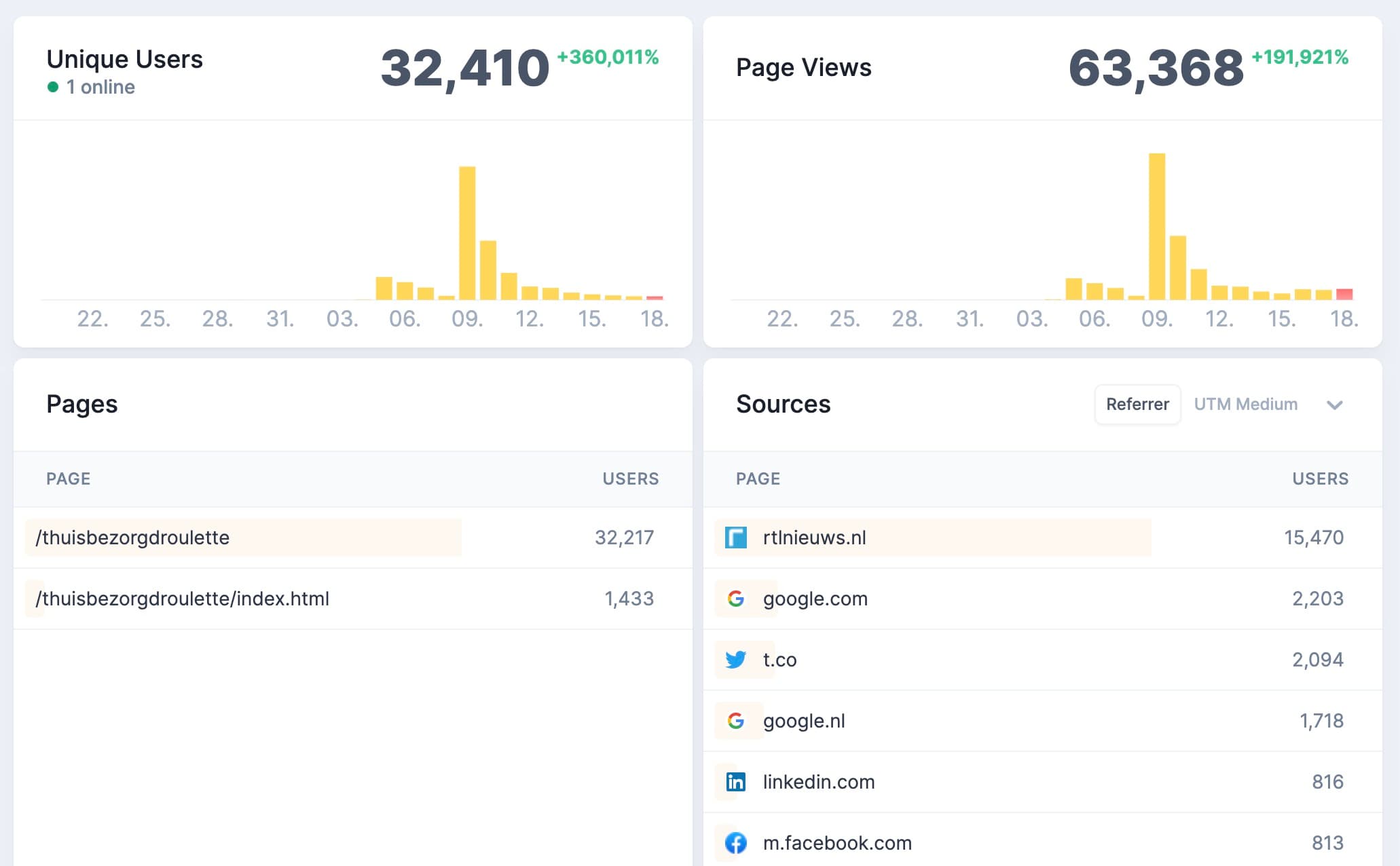
Task: Select the LinkedIn icon in Sources
Action: click(735, 782)
